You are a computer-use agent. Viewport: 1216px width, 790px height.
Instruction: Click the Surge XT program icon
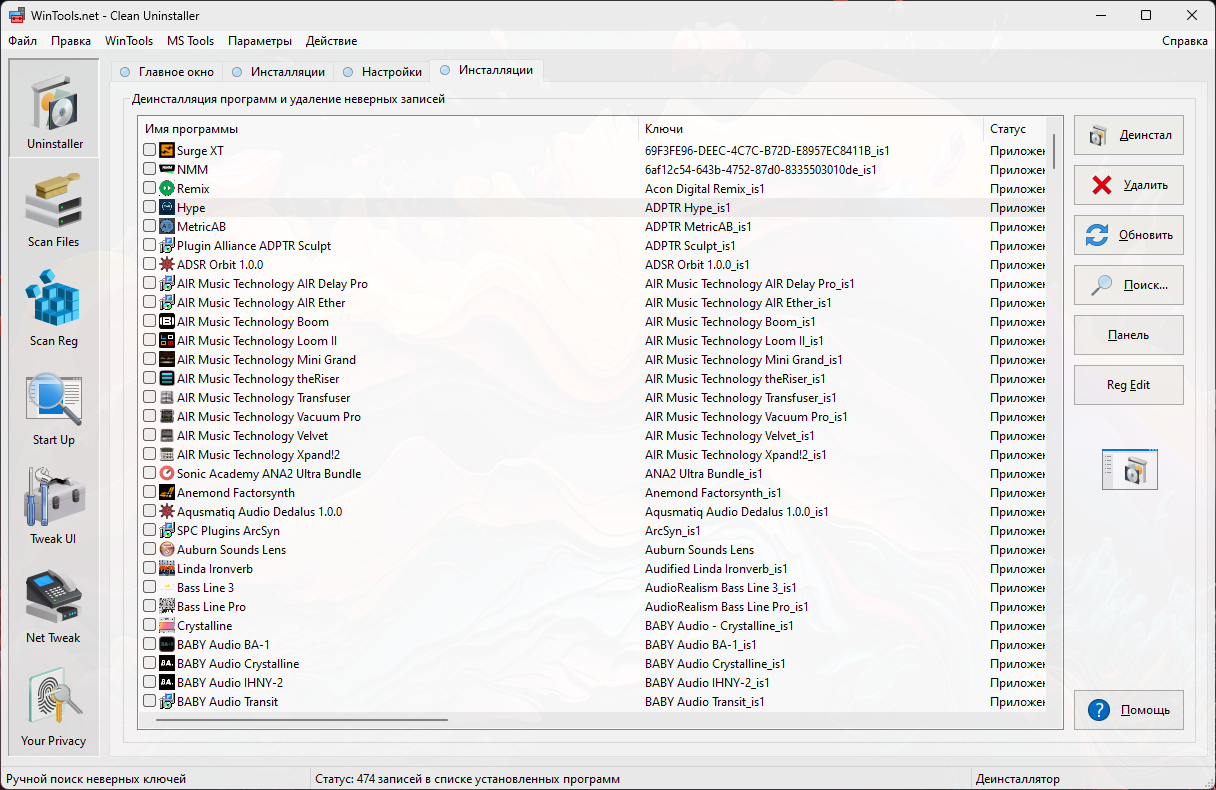pyautogui.click(x=167, y=150)
